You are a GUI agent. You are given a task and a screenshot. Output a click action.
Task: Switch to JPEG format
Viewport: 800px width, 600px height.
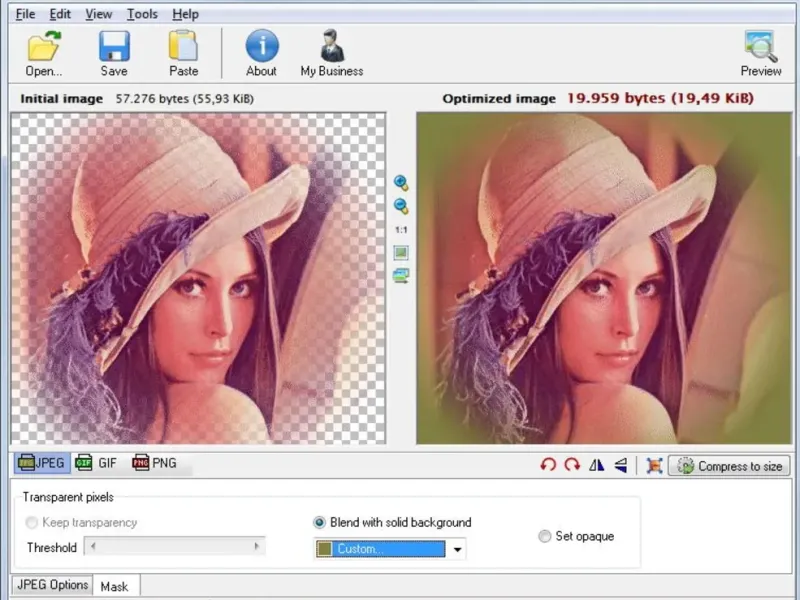42,463
